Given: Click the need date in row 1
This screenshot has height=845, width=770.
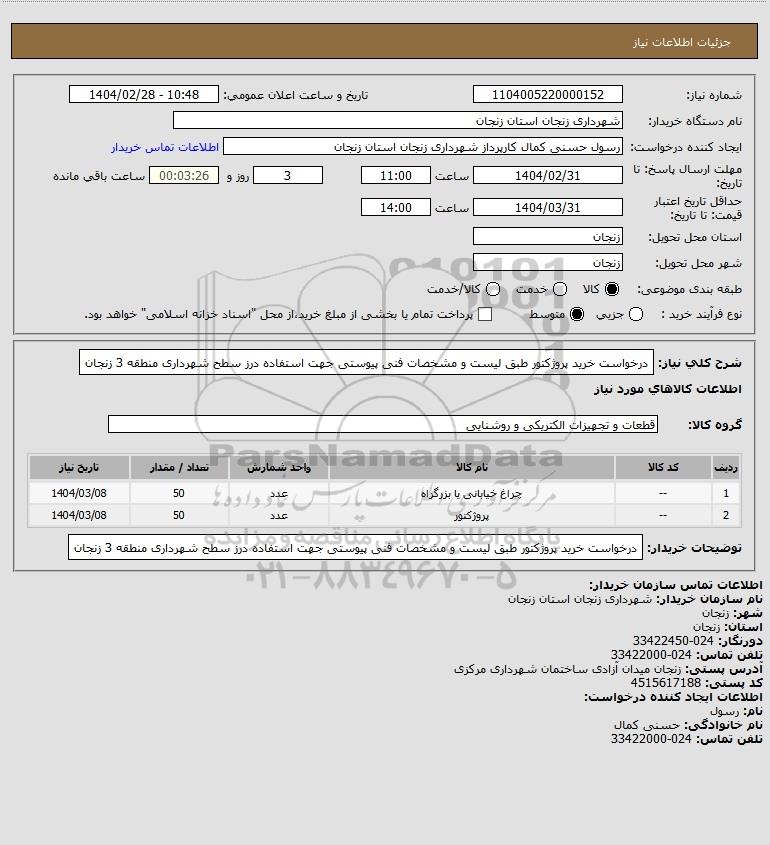Looking at the screenshot, I should click(79, 493).
